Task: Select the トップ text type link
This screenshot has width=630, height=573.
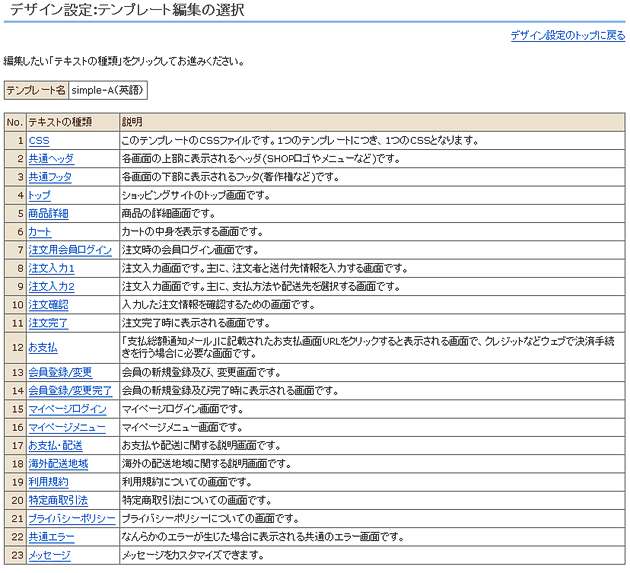Action: pos(39,196)
